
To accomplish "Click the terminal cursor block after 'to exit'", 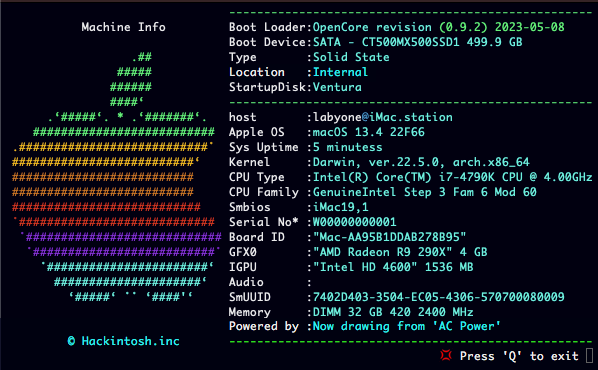I will [590, 356].
